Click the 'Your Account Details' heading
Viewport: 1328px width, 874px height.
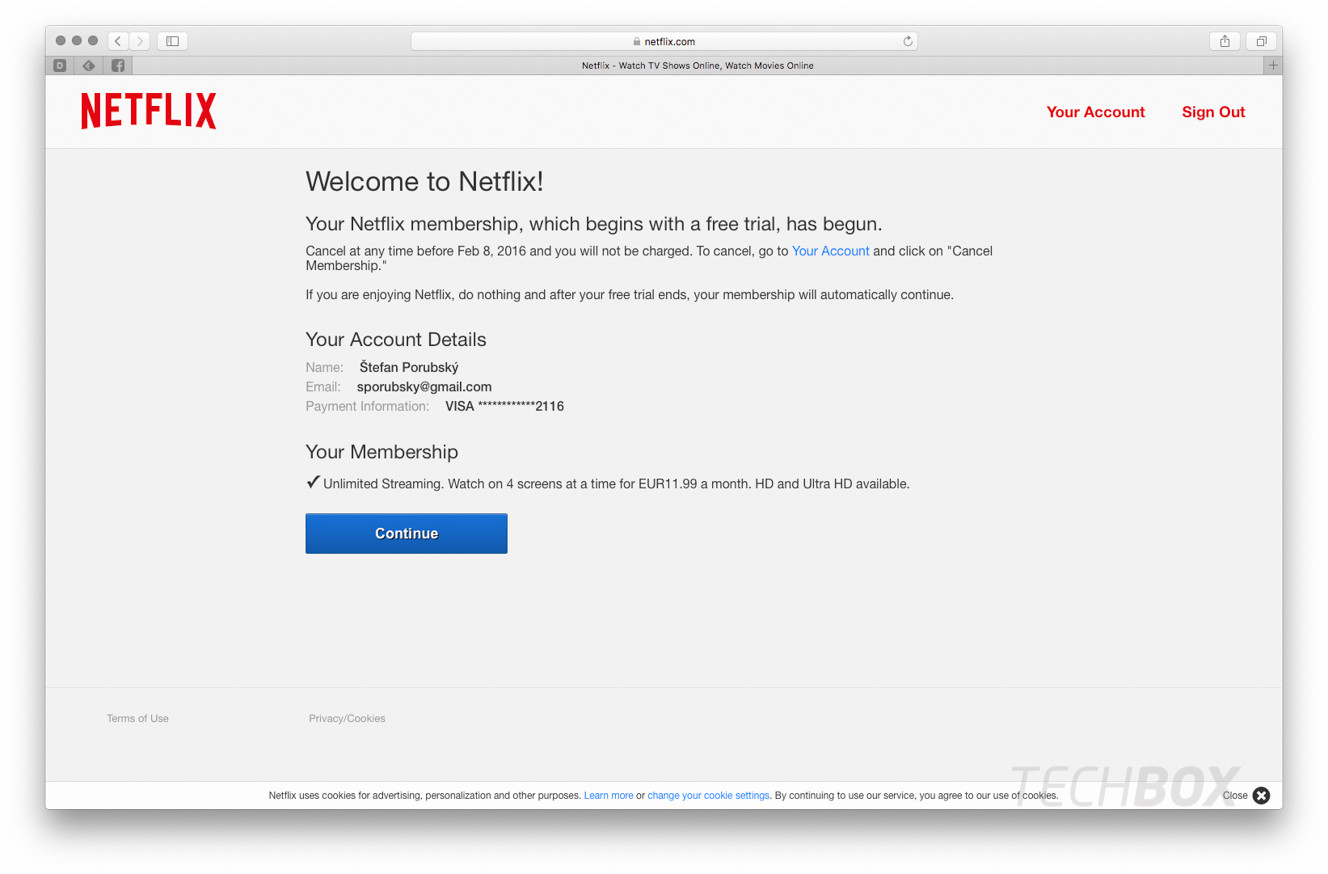396,339
